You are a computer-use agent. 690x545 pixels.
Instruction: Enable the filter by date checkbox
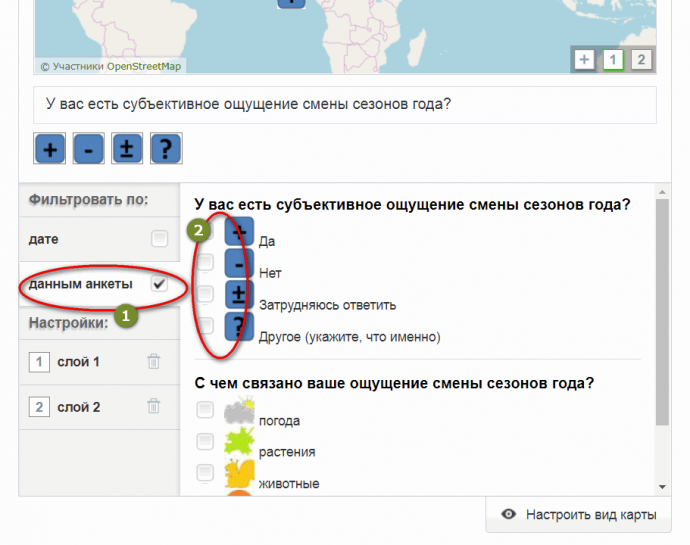(159, 239)
